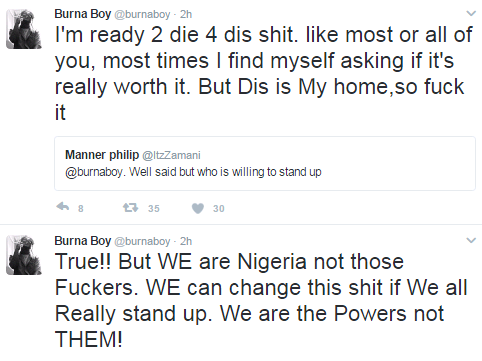Open Burna Boy name on first tweet
Viewport: 482px width, 361px height.
pyautogui.click(x=83, y=14)
